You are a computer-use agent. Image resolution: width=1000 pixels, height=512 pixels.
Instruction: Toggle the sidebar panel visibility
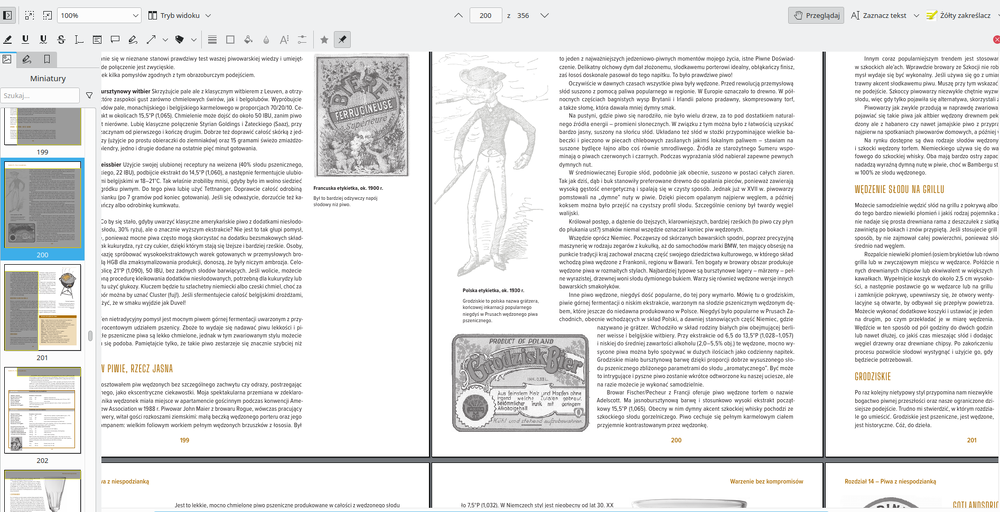click(x=9, y=16)
